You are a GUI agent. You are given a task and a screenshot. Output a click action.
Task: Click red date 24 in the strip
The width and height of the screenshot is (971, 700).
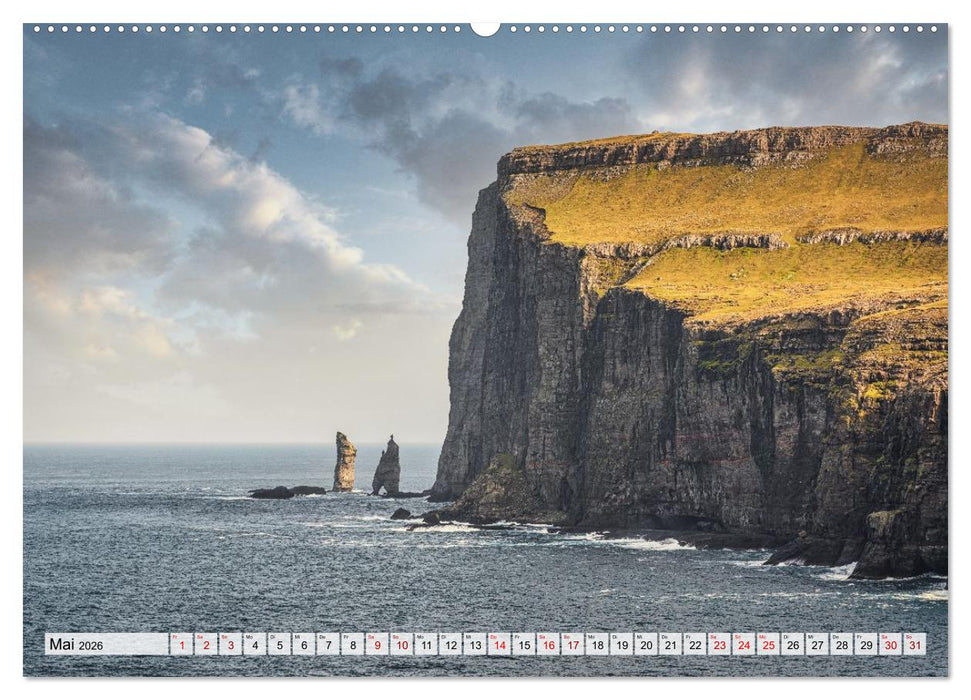point(743,645)
